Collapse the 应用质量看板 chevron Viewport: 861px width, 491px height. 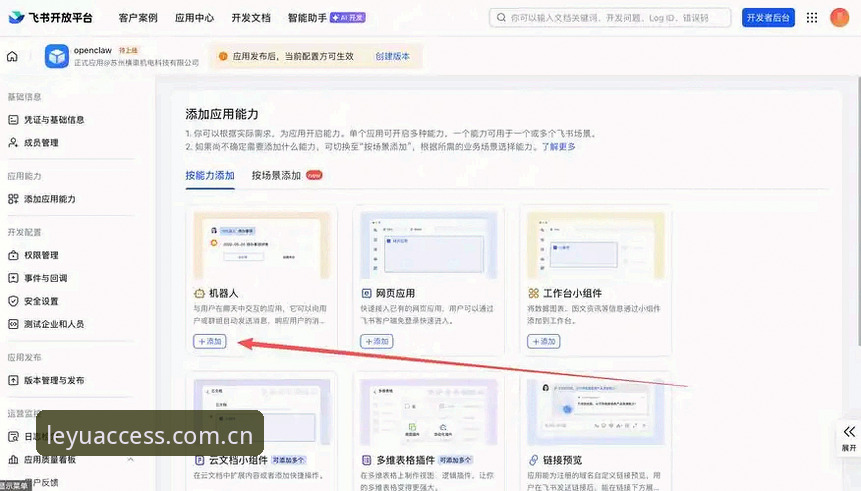(131, 459)
